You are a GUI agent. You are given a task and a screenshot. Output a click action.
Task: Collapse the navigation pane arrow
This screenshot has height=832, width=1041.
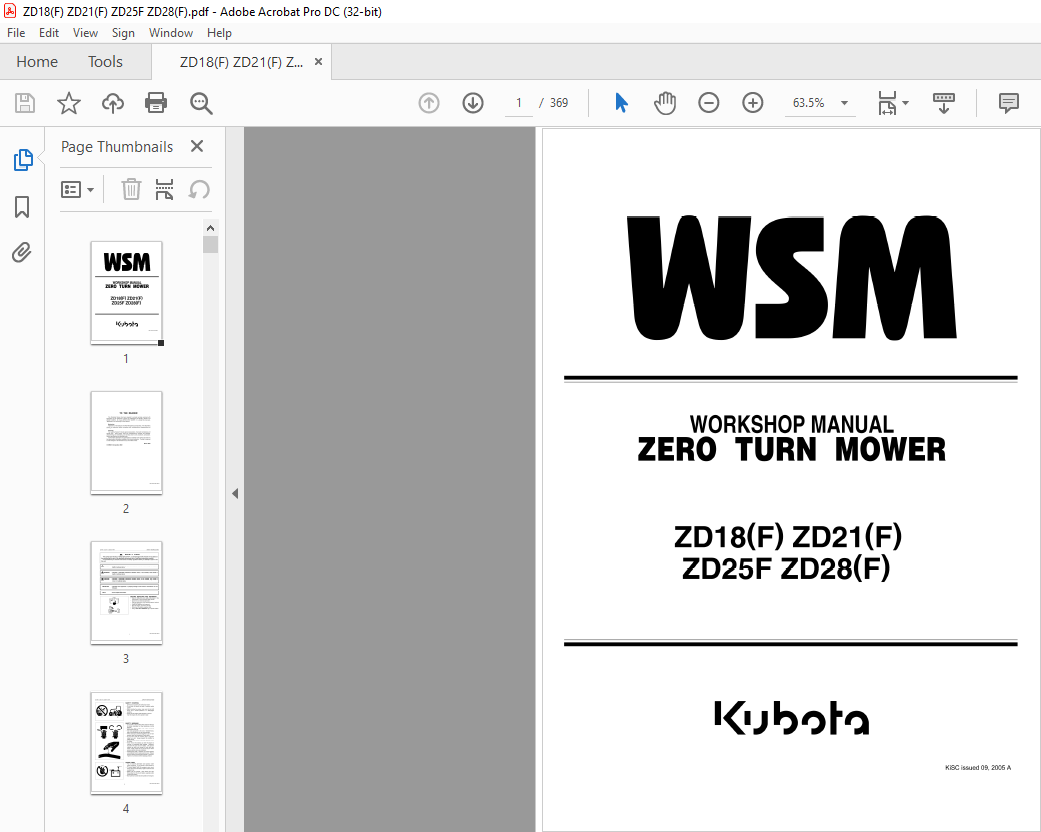coord(234,493)
